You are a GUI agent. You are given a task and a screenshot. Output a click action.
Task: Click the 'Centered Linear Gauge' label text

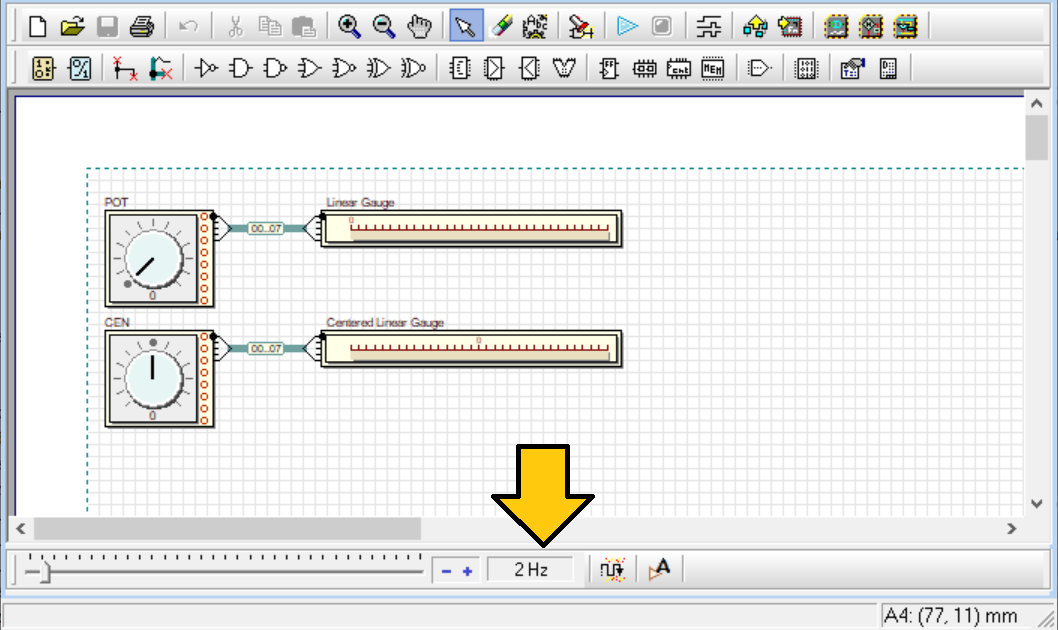pos(385,322)
